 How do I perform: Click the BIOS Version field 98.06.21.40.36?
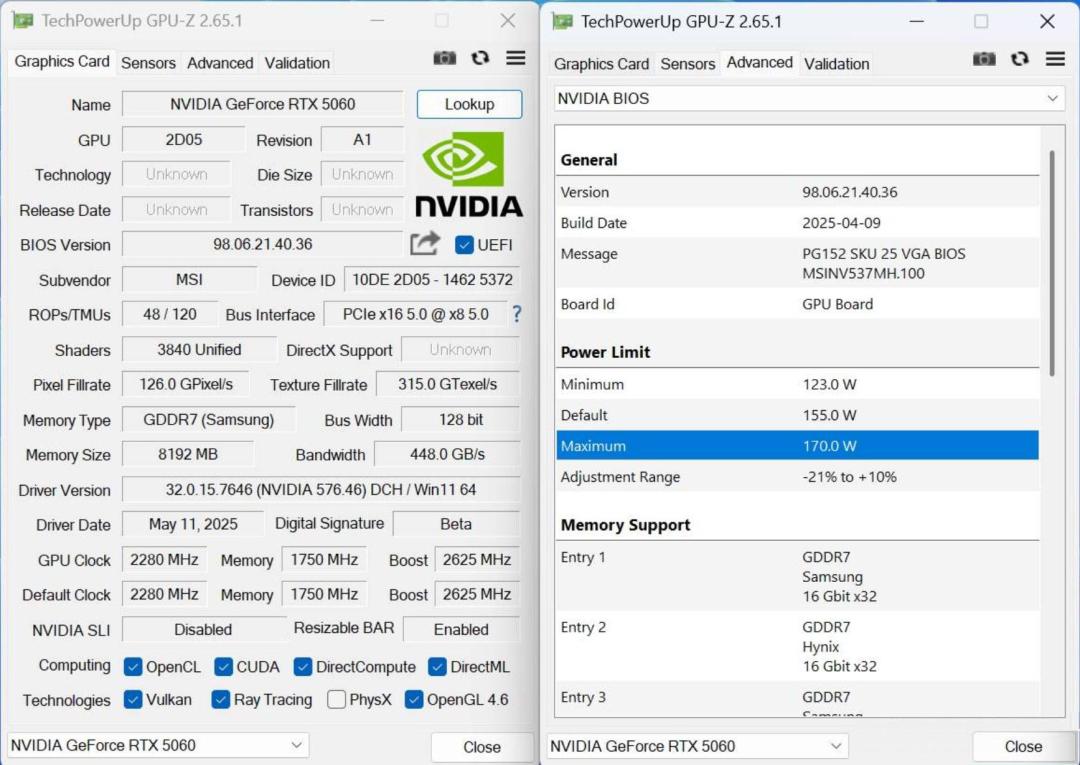tap(262, 244)
